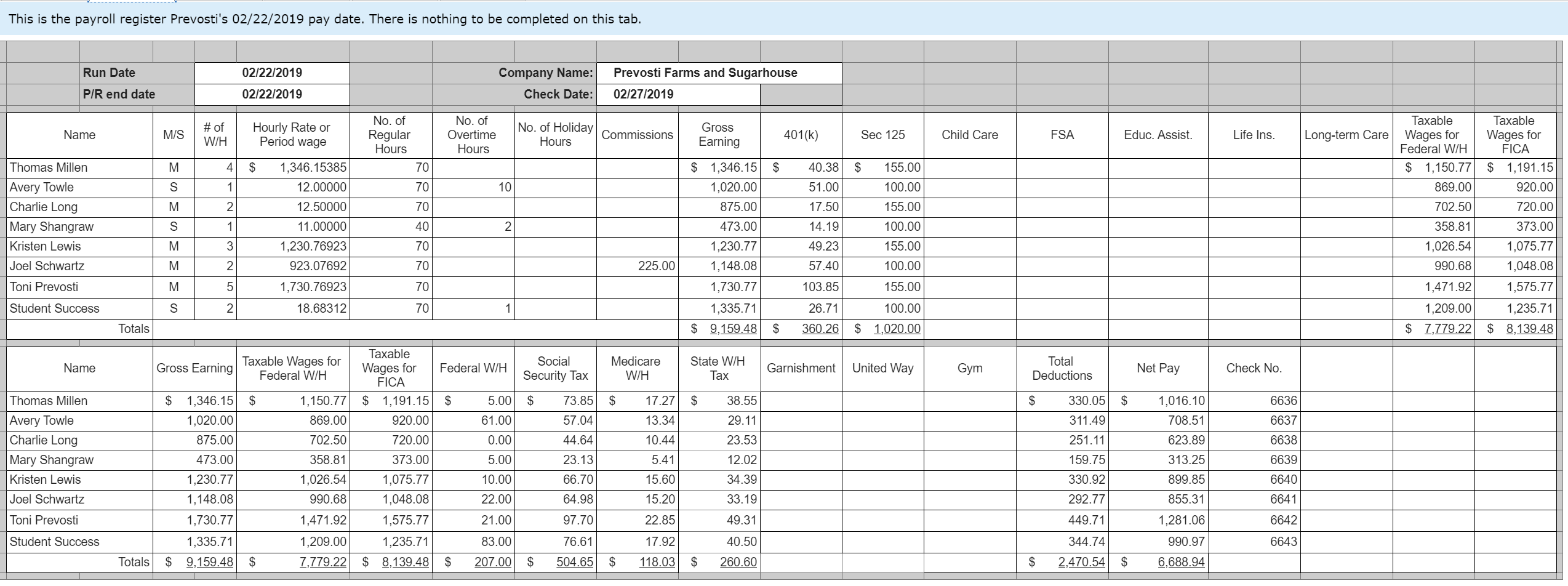The image size is (1568, 586).
Task: Click Thomas Millen's social security tax 73.85
Action: point(555,401)
